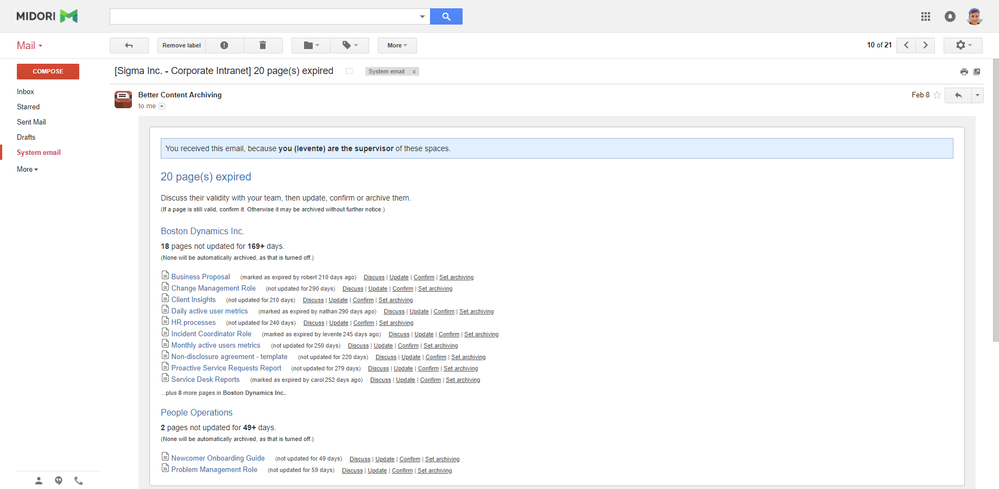The height and width of the screenshot is (489, 999).
Task: Open the Business Proposal page link
Action: tap(201, 277)
